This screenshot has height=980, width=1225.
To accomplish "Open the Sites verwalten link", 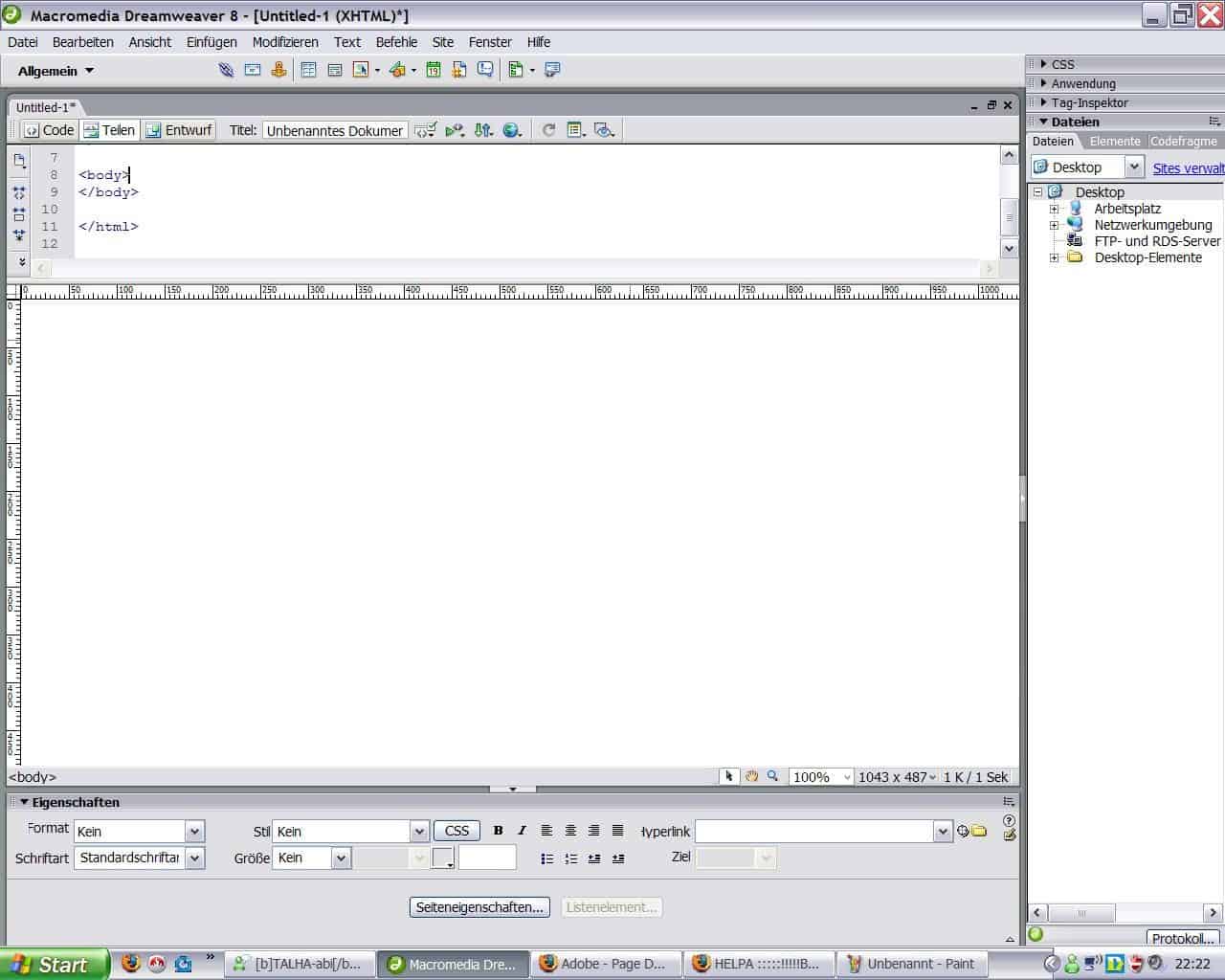I will pos(1188,167).
